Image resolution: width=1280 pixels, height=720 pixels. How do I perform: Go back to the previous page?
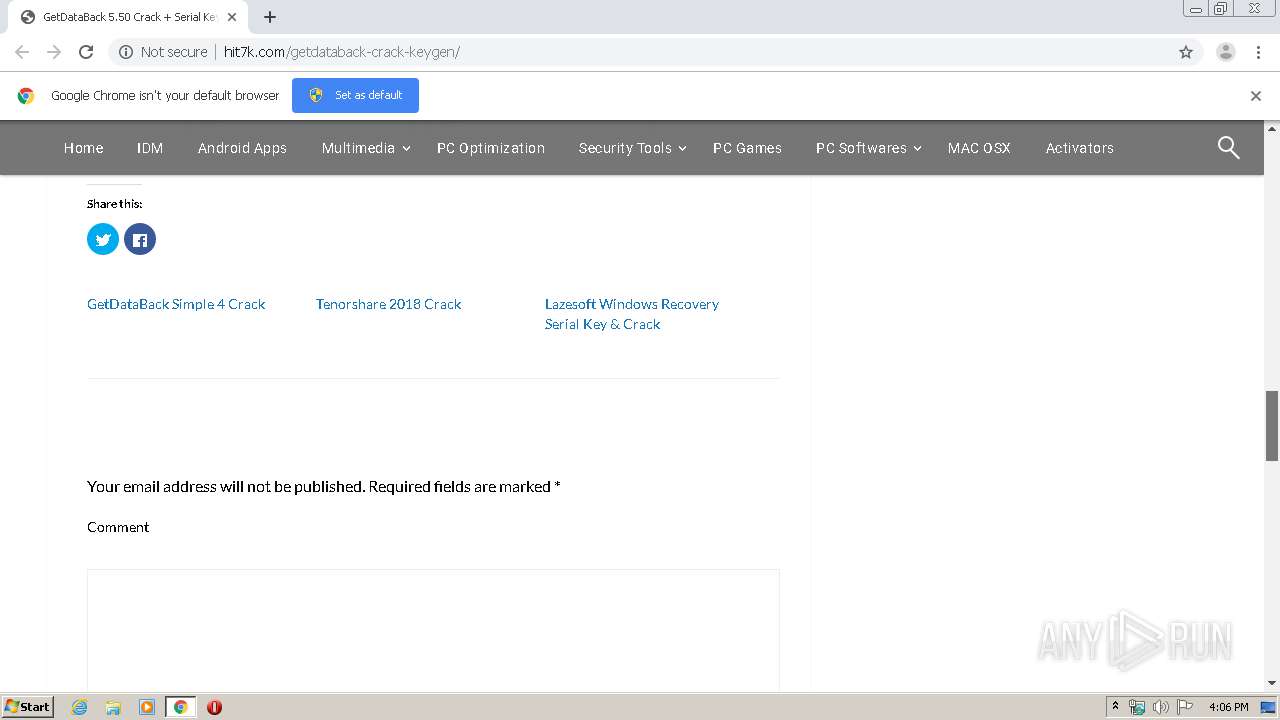coord(22,52)
